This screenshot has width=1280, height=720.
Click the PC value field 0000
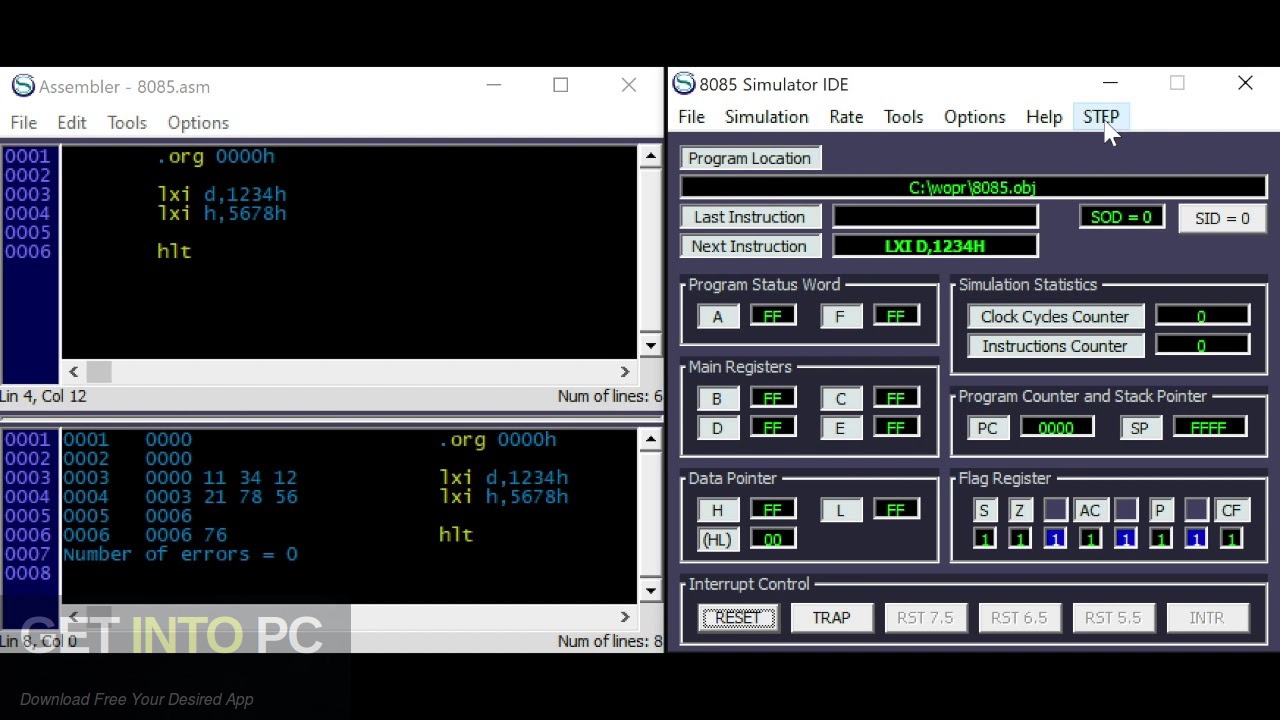point(1057,428)
